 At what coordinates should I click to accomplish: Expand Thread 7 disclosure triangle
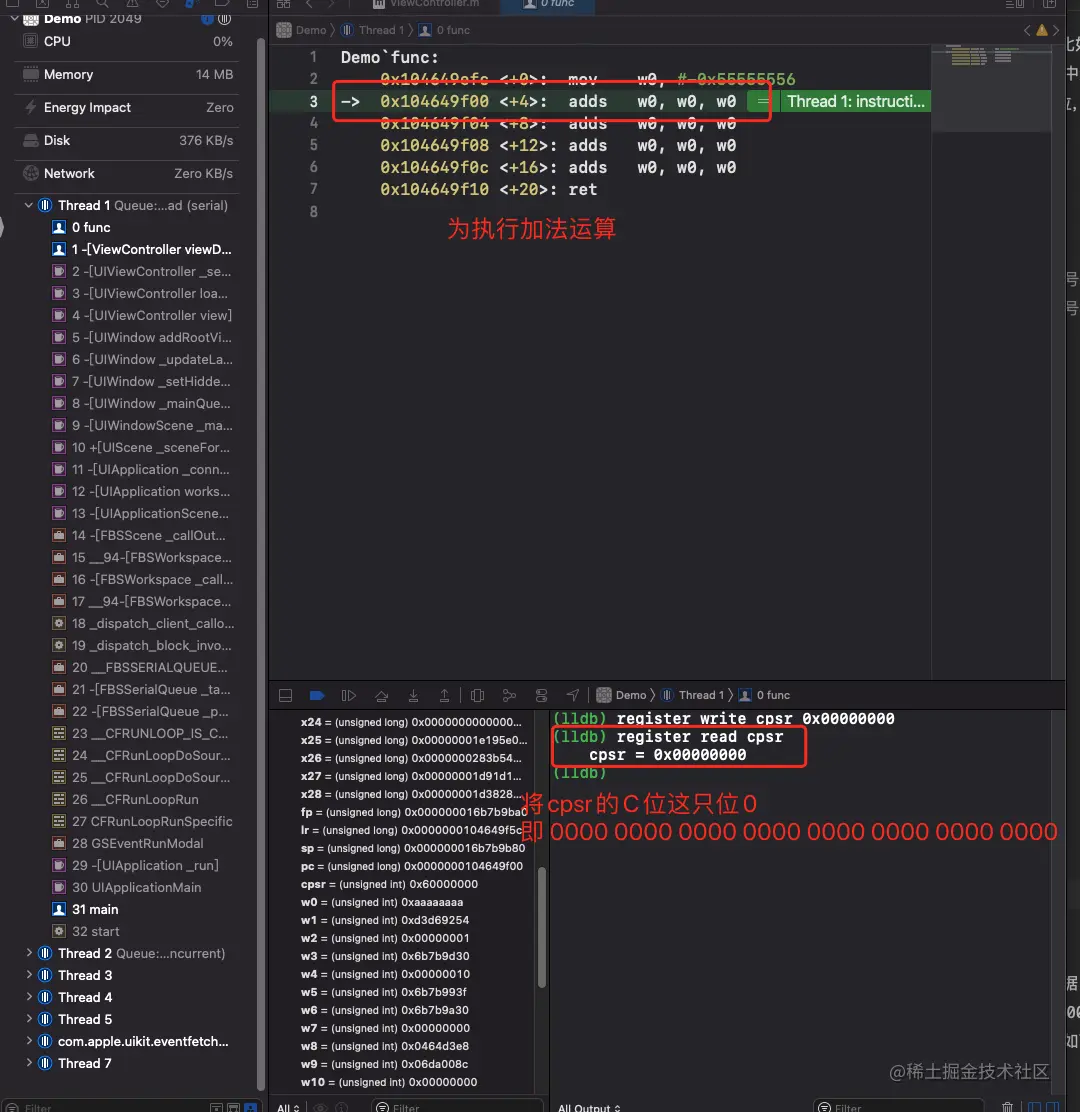click(28, 1063)
